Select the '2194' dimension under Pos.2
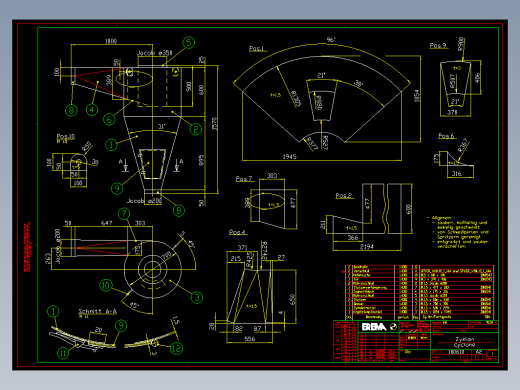Viewport: 520px width, 390px height. (x=367, y=247)
